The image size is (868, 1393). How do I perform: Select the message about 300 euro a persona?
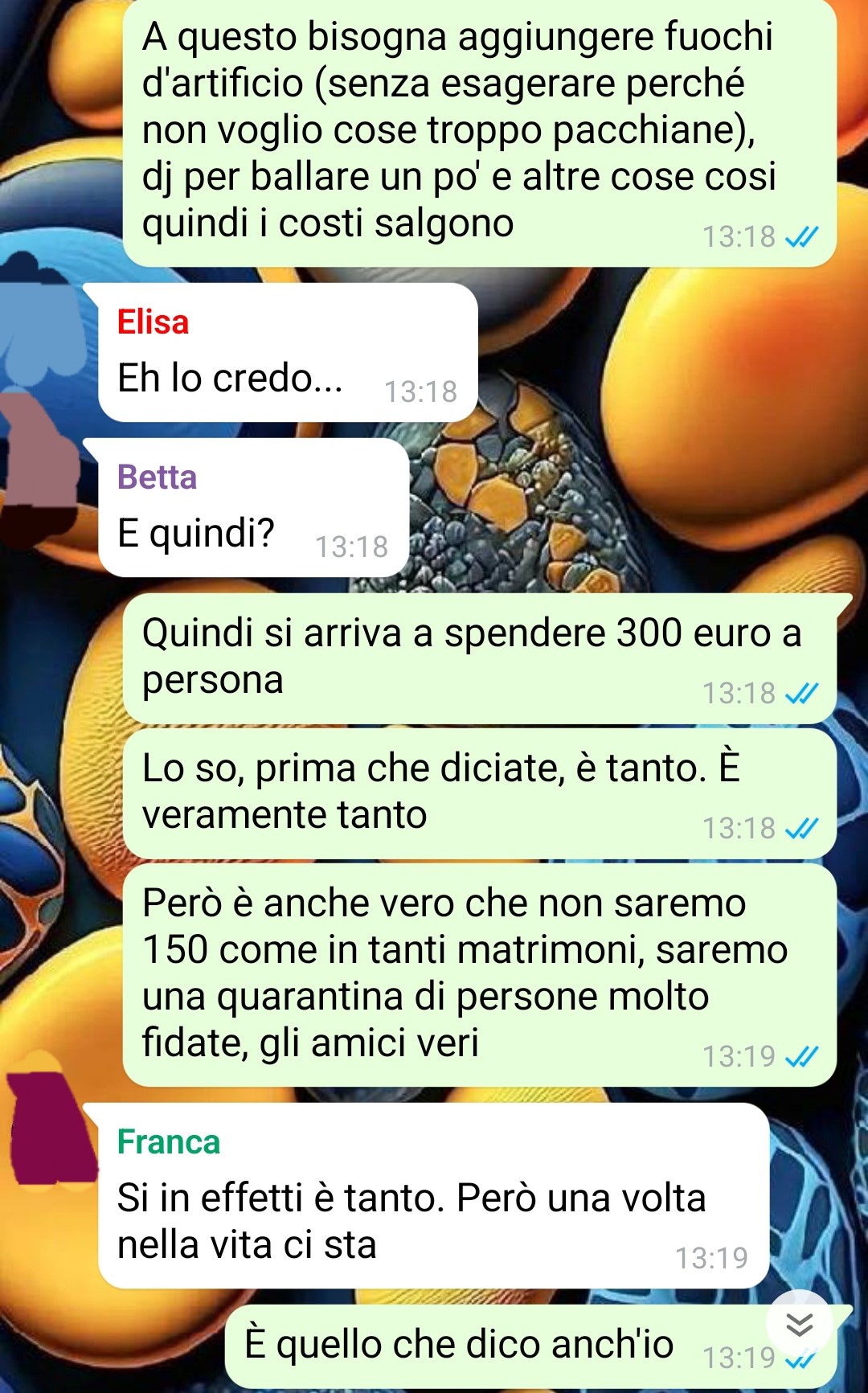point(480,658)
